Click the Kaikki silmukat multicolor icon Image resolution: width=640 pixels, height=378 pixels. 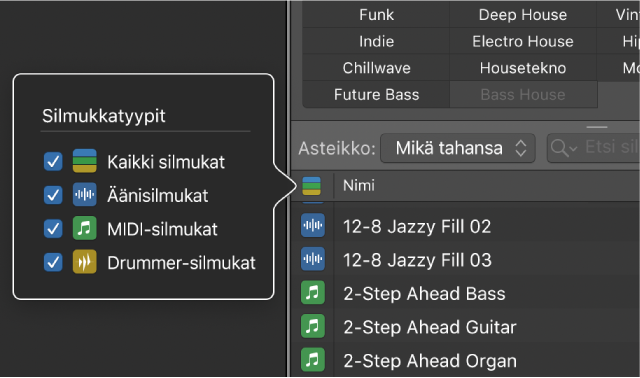coord(84,161)
